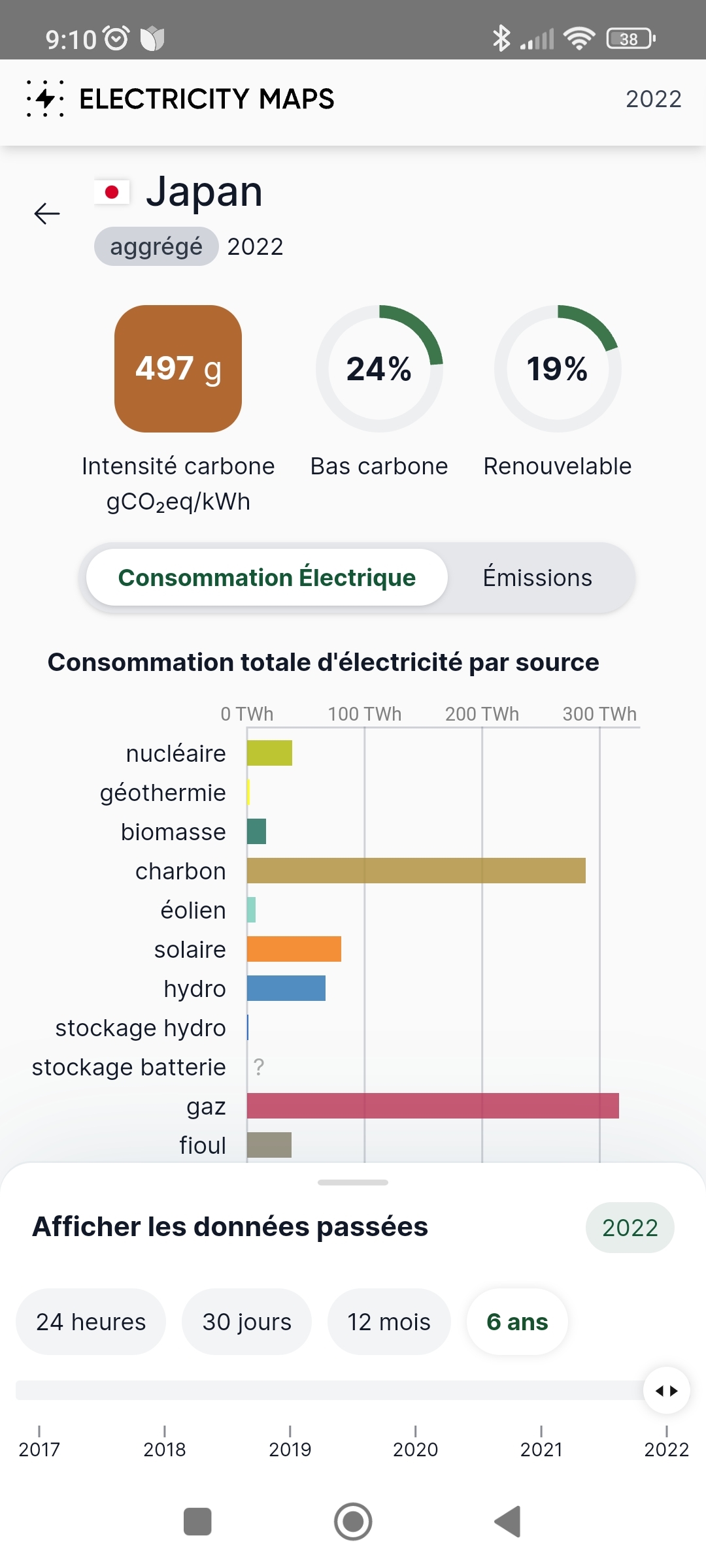Tap the panel handle above Afficher les données
Viewport: 706px width, 1568px height.
tap(353, 1183)
